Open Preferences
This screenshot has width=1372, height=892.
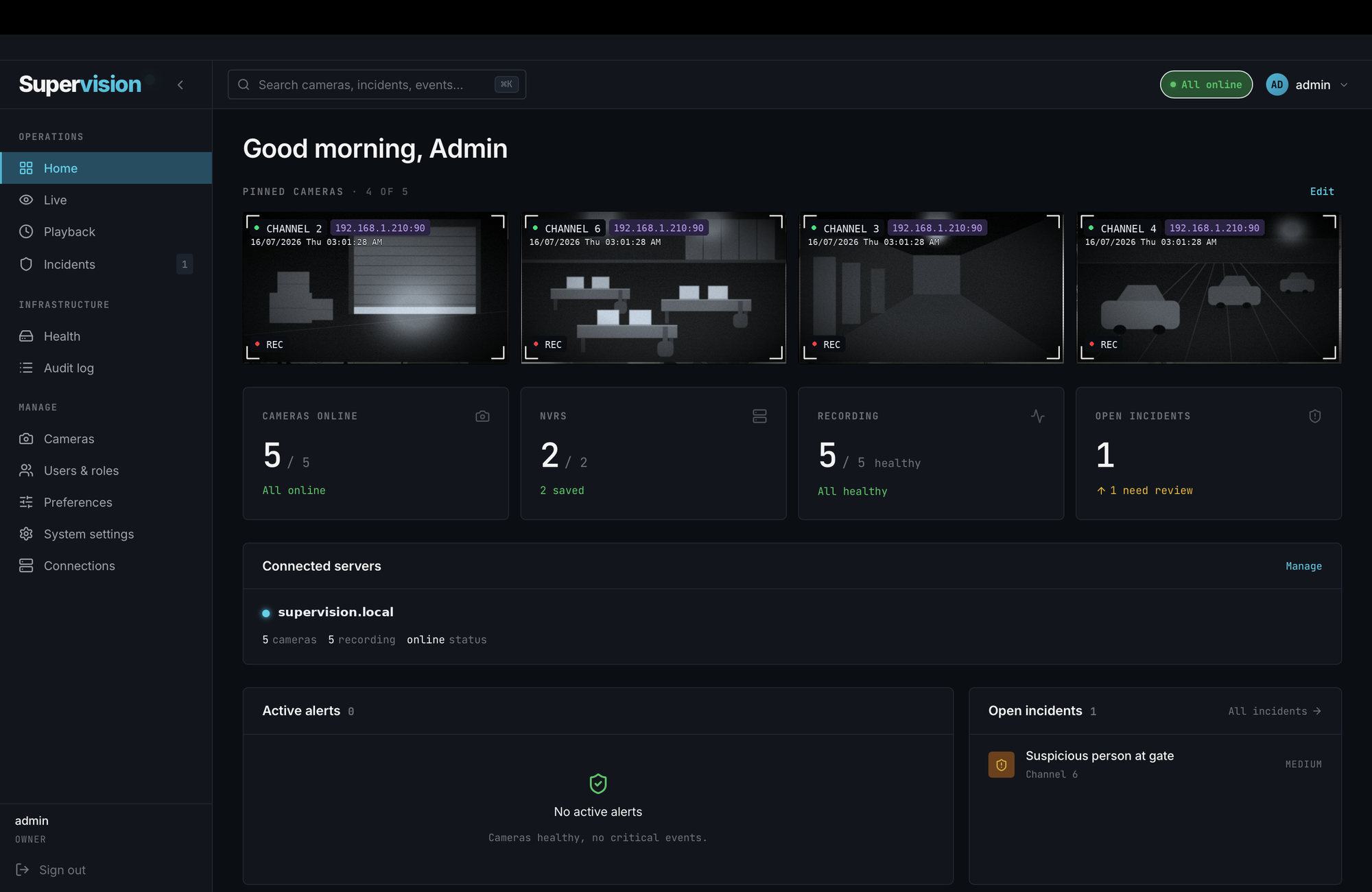(106, 502)
